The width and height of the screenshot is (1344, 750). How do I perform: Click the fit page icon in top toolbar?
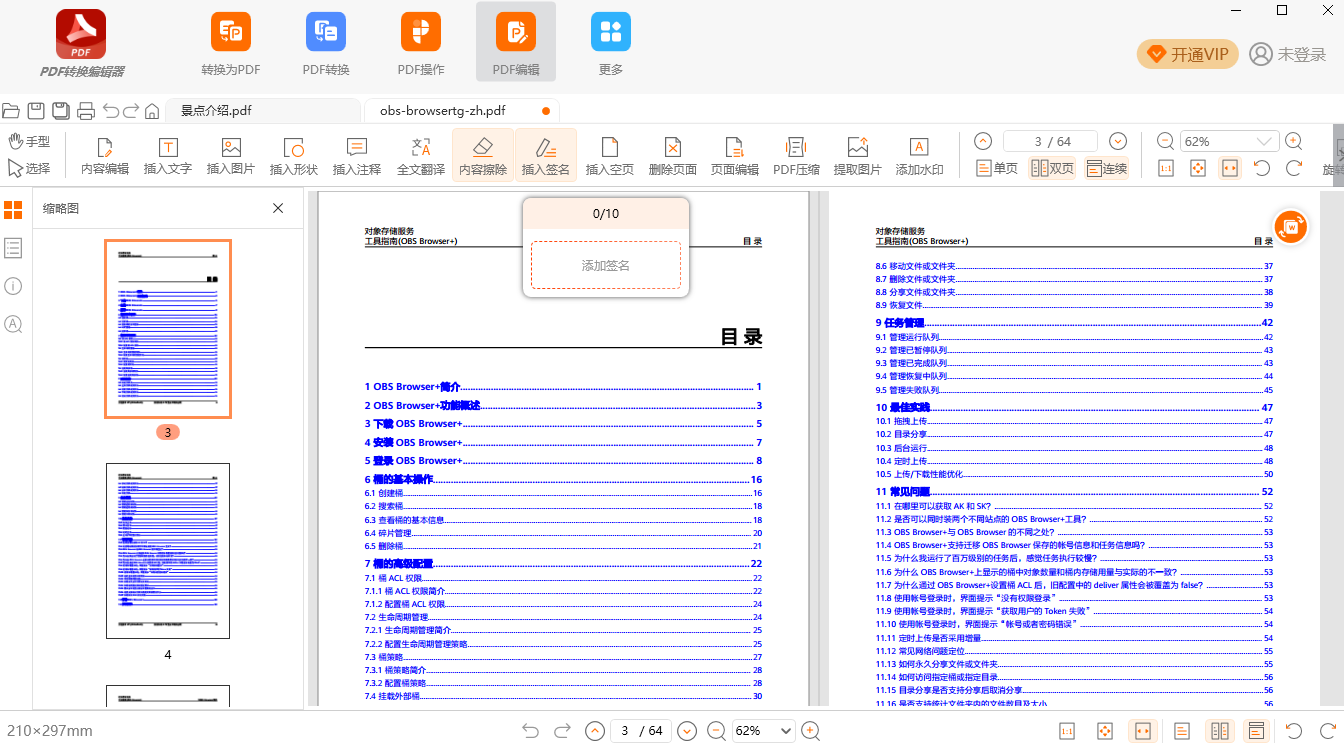1198,169
